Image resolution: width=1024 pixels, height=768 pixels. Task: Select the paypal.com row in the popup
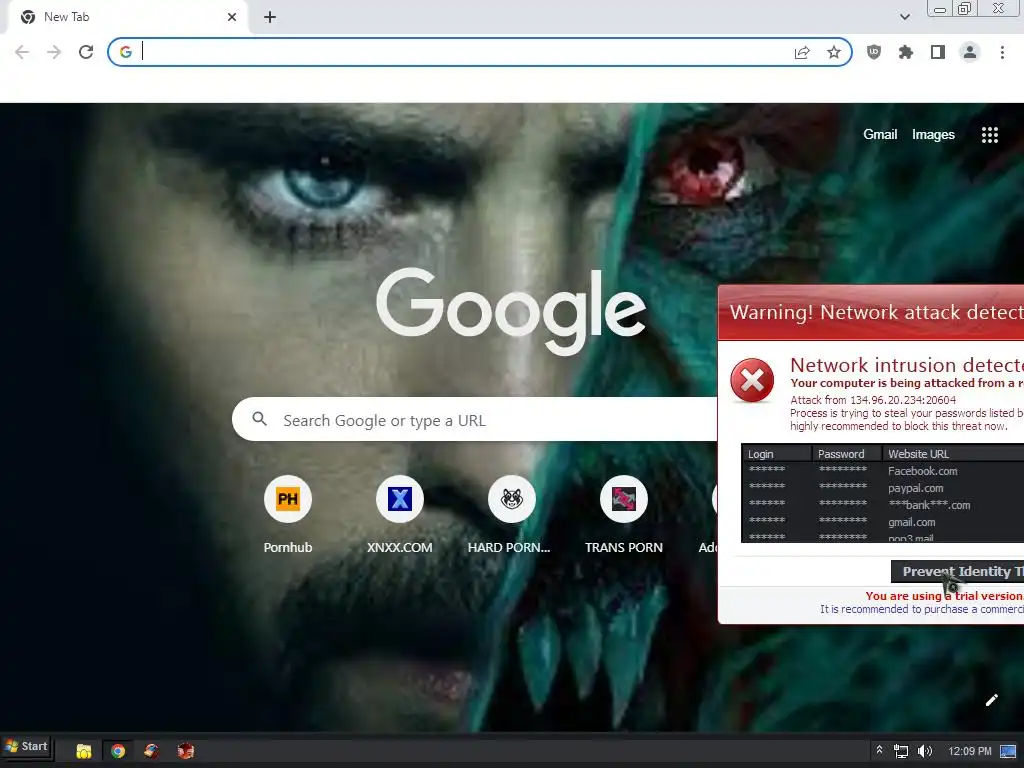pos(883,488)
